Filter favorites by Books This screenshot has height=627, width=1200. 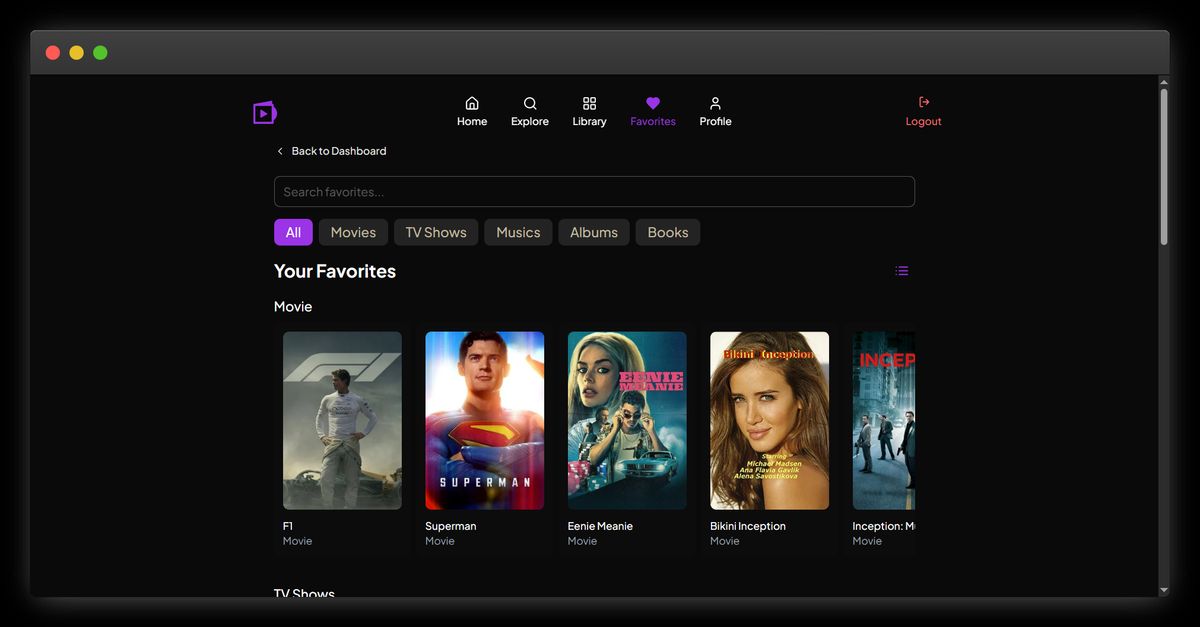point(668,232)
